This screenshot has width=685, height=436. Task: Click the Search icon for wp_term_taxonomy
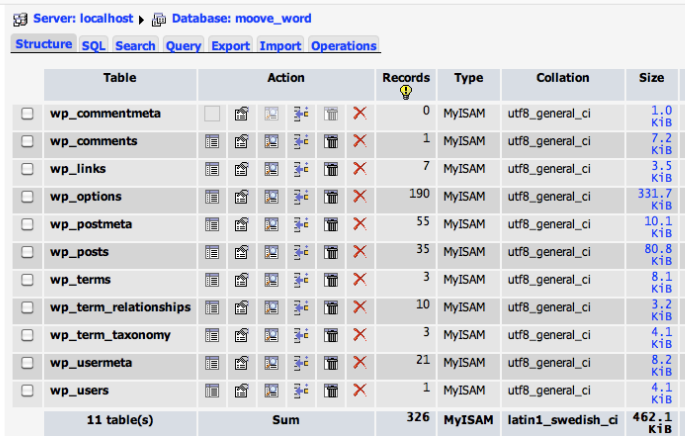(x=271, y=336)
